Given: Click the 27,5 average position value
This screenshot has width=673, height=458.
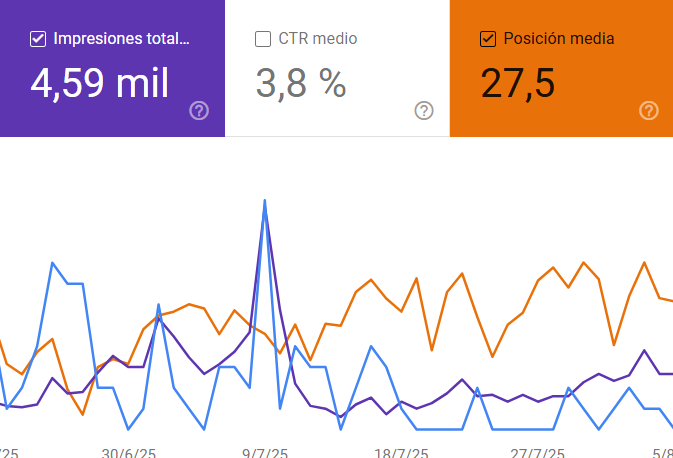Looking at the screenshot, I should 518,84.
